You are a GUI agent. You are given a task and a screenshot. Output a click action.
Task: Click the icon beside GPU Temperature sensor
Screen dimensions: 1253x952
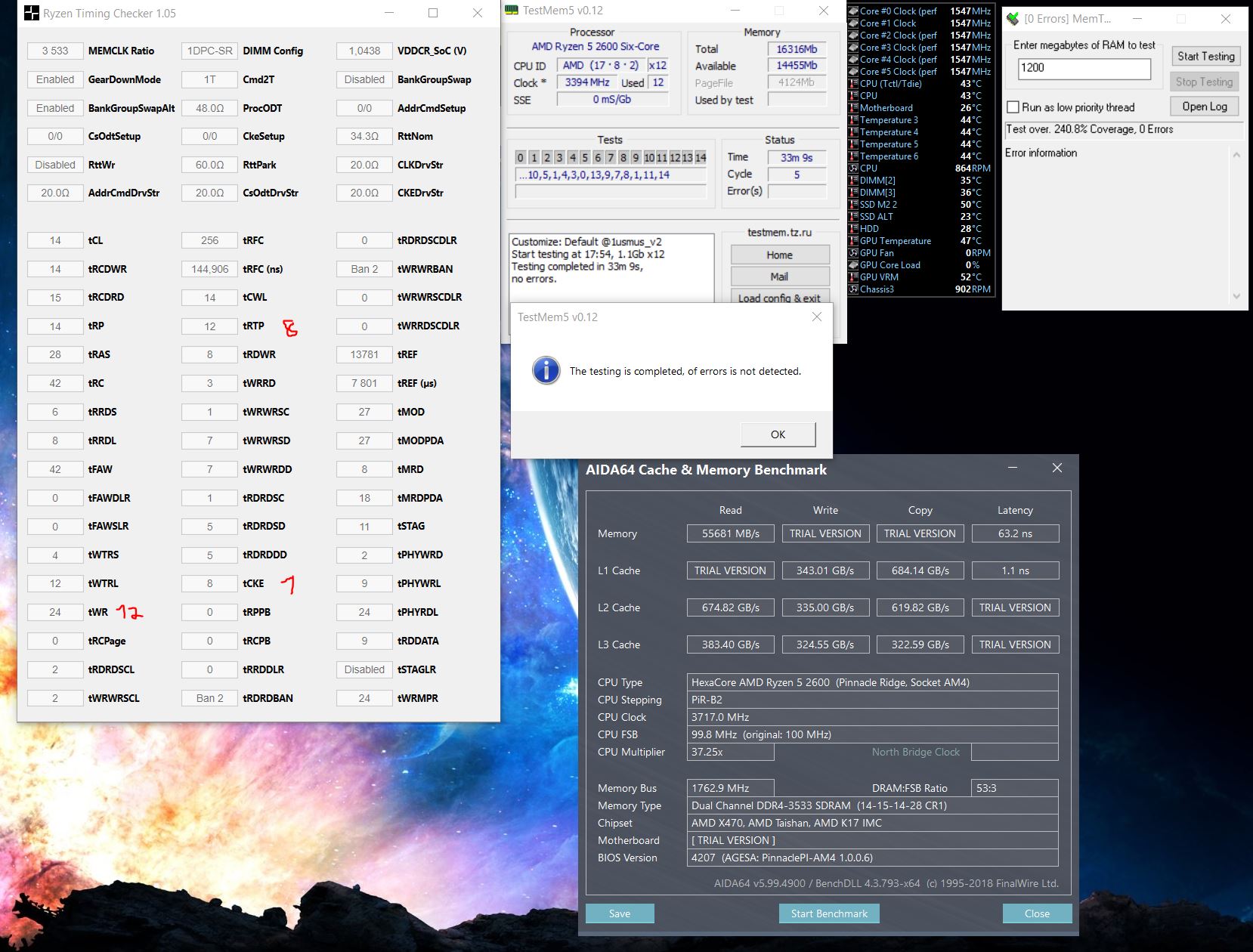pos(853,241)
